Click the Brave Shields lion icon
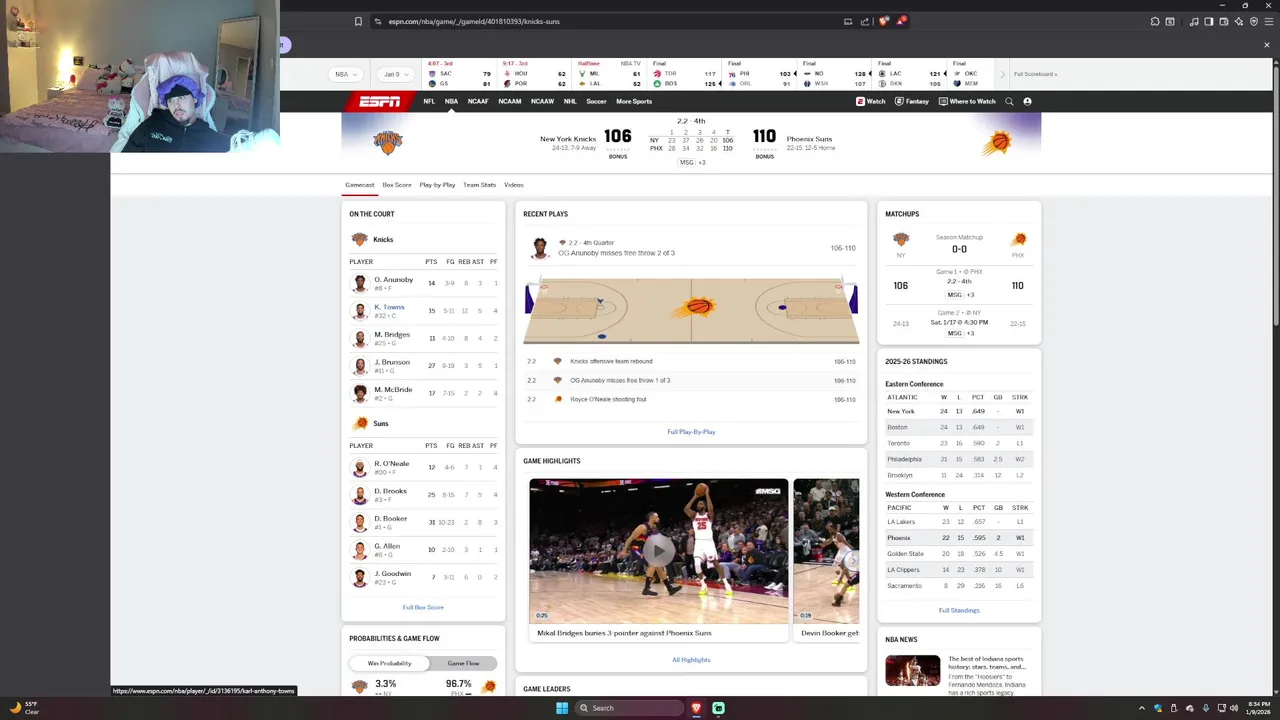This screenshot has width=1280, height=720. [x=883, y=21]
